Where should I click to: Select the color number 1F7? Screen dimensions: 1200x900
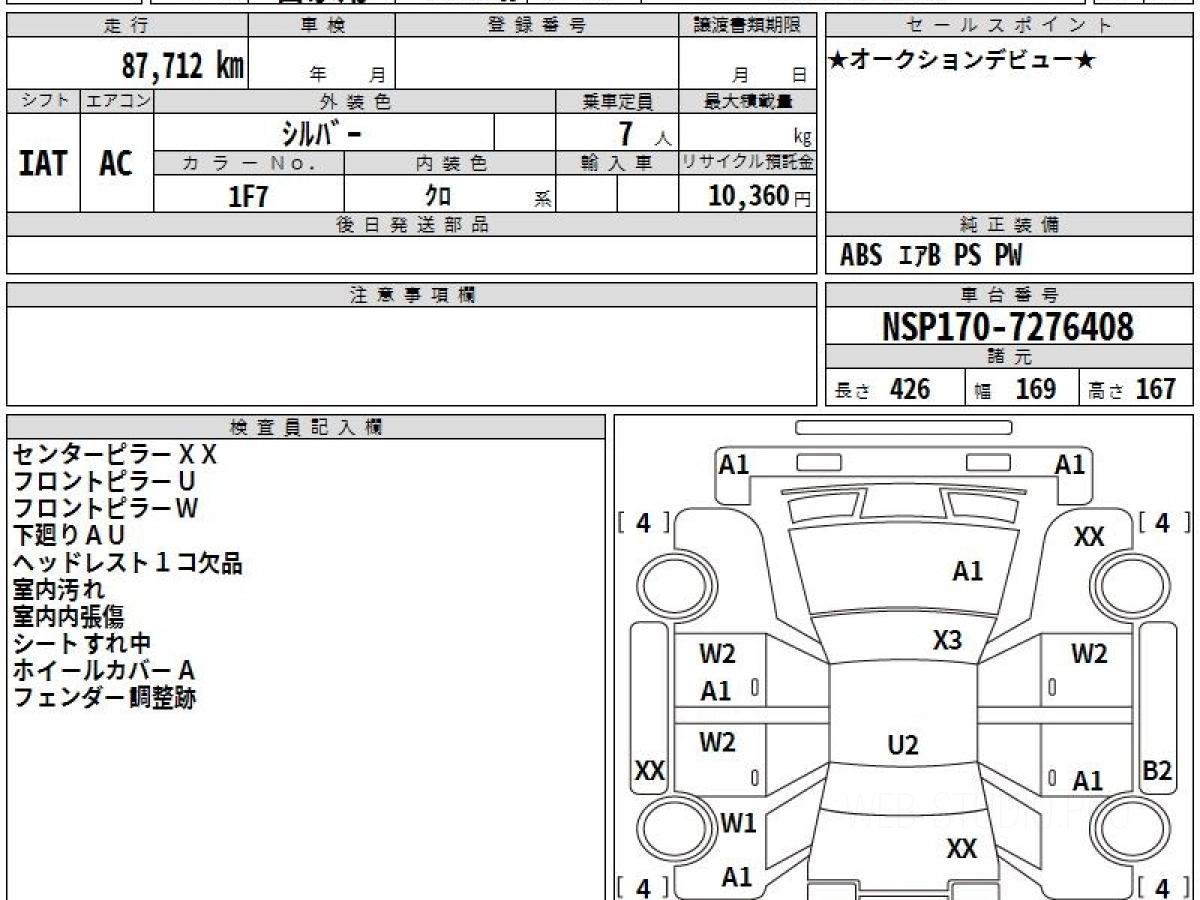click(249, 195)
